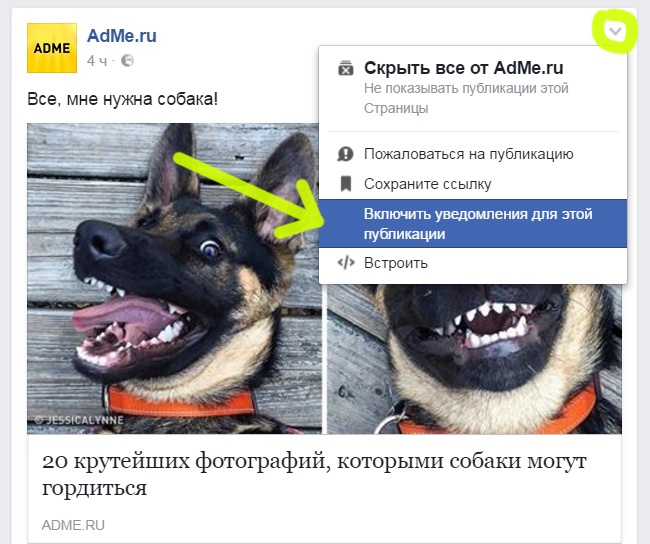Open article headline '20 крутейших фотографий'
The height and width of the screenshot is (544, 650).
click(314, 474)
